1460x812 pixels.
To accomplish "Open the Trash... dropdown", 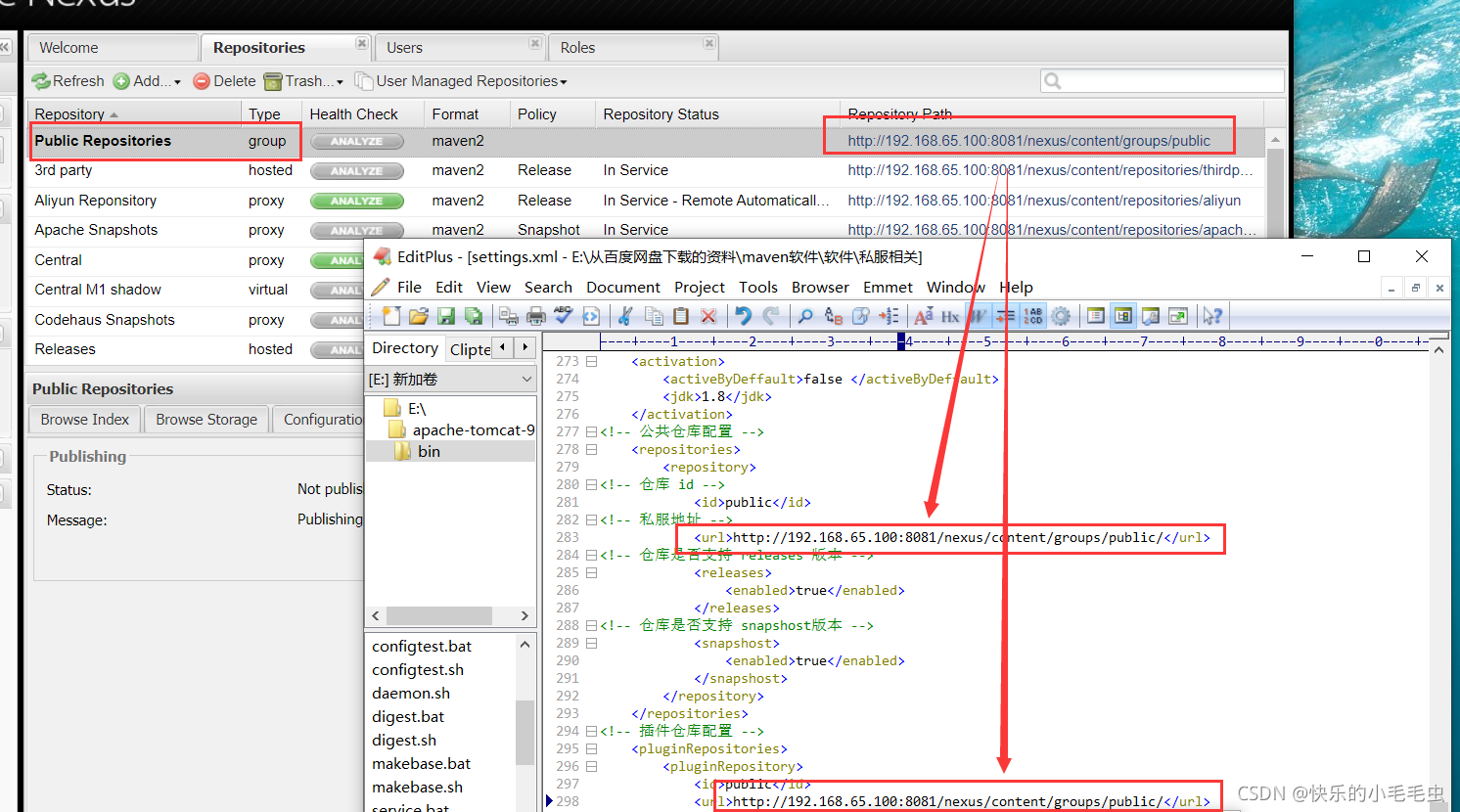I will point(303,81).
